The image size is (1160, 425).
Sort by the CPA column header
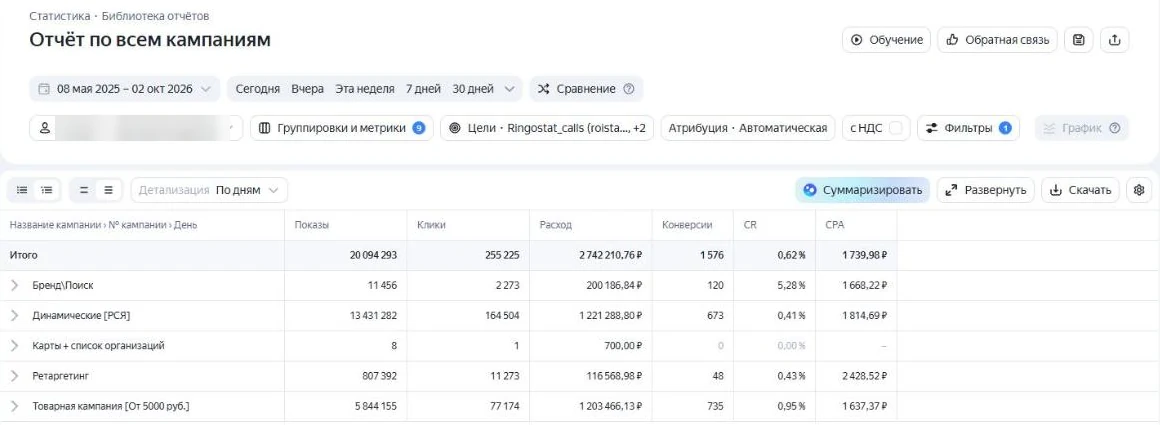(x=834, y=225)
